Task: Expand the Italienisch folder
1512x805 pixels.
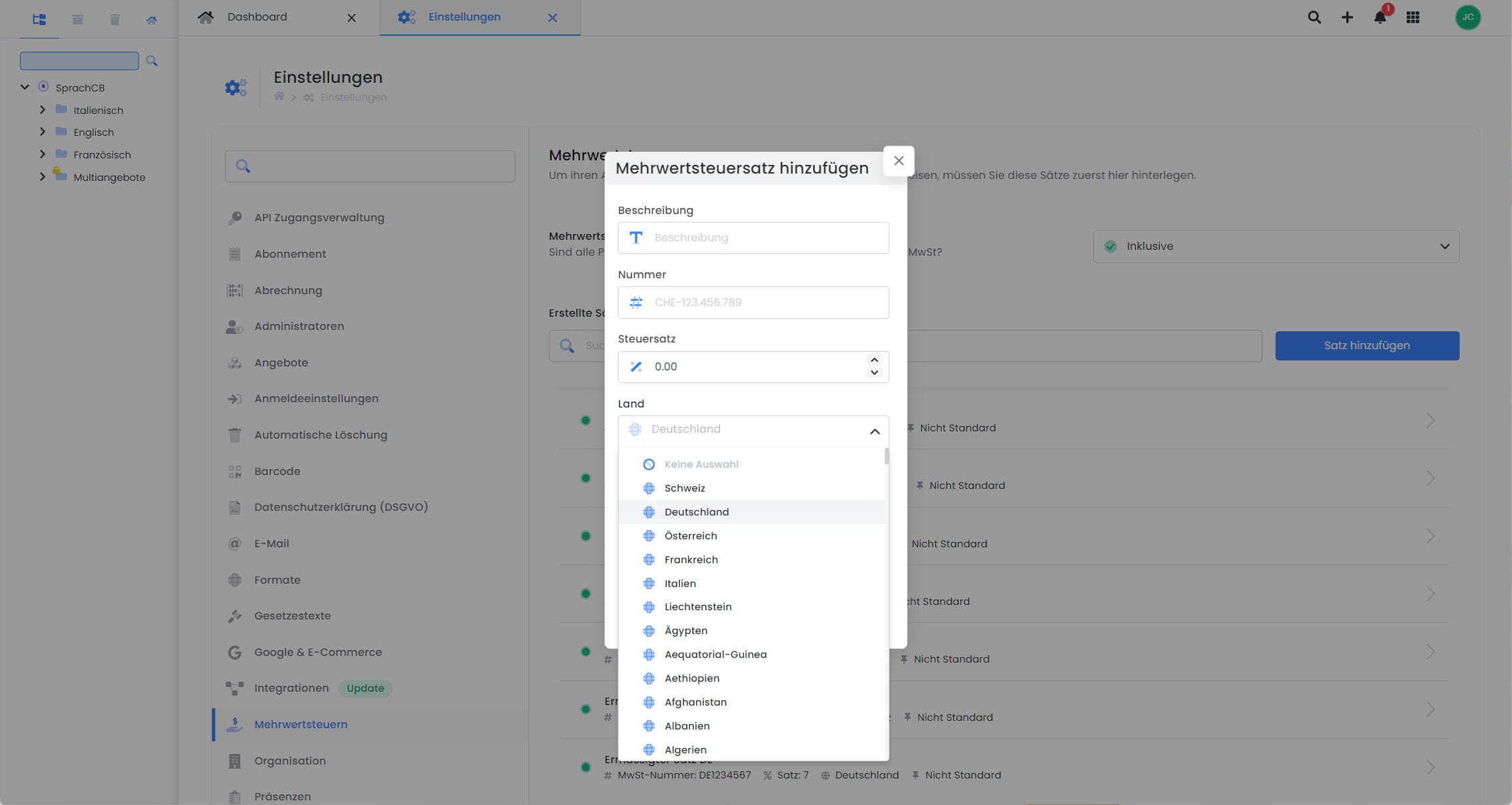Action: click(42, 110)
